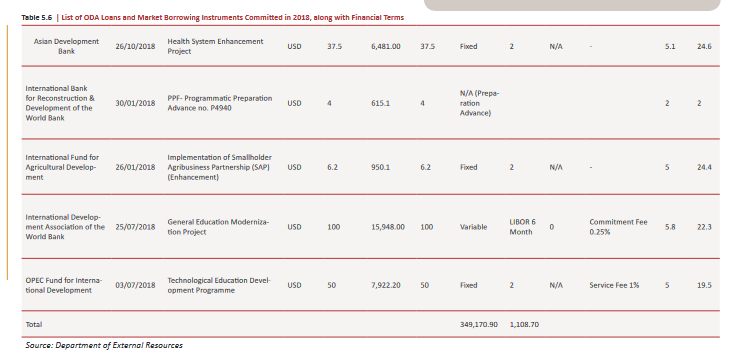This screenshot has height=361, width=737.
Task: Select the date 26/10/2018
Action: (135, 47)
